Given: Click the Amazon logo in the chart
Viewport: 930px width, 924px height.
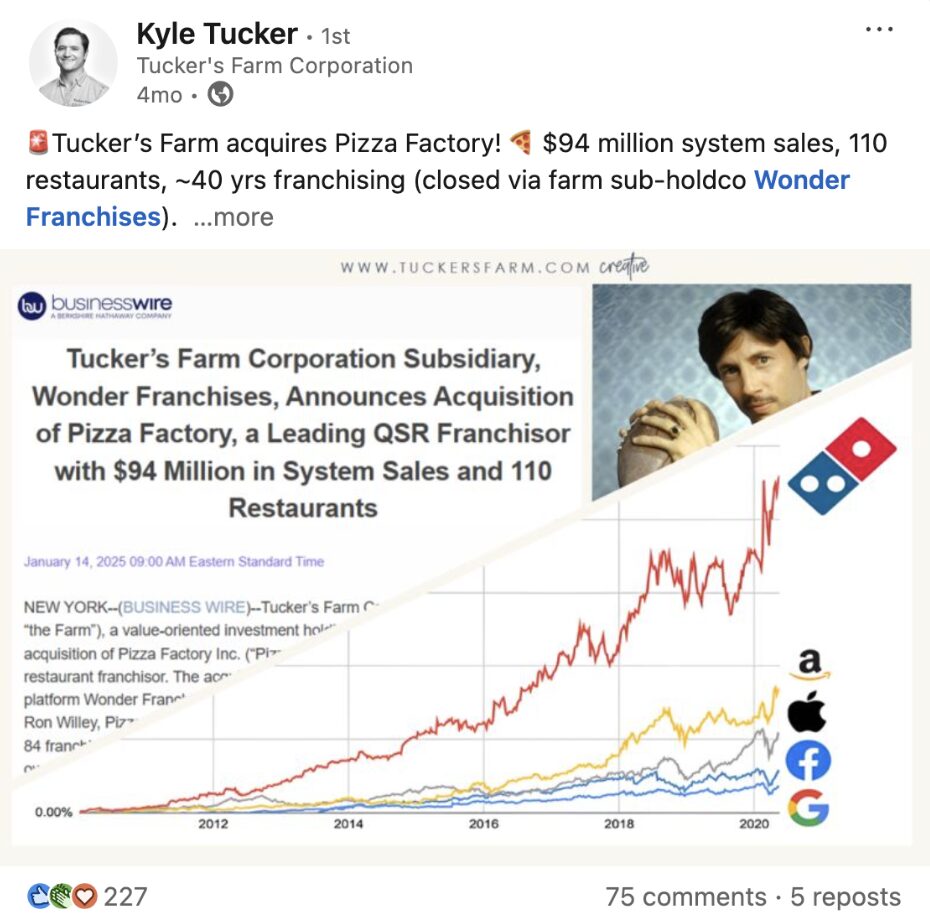Looking at the screenshot, I should 809,664.
